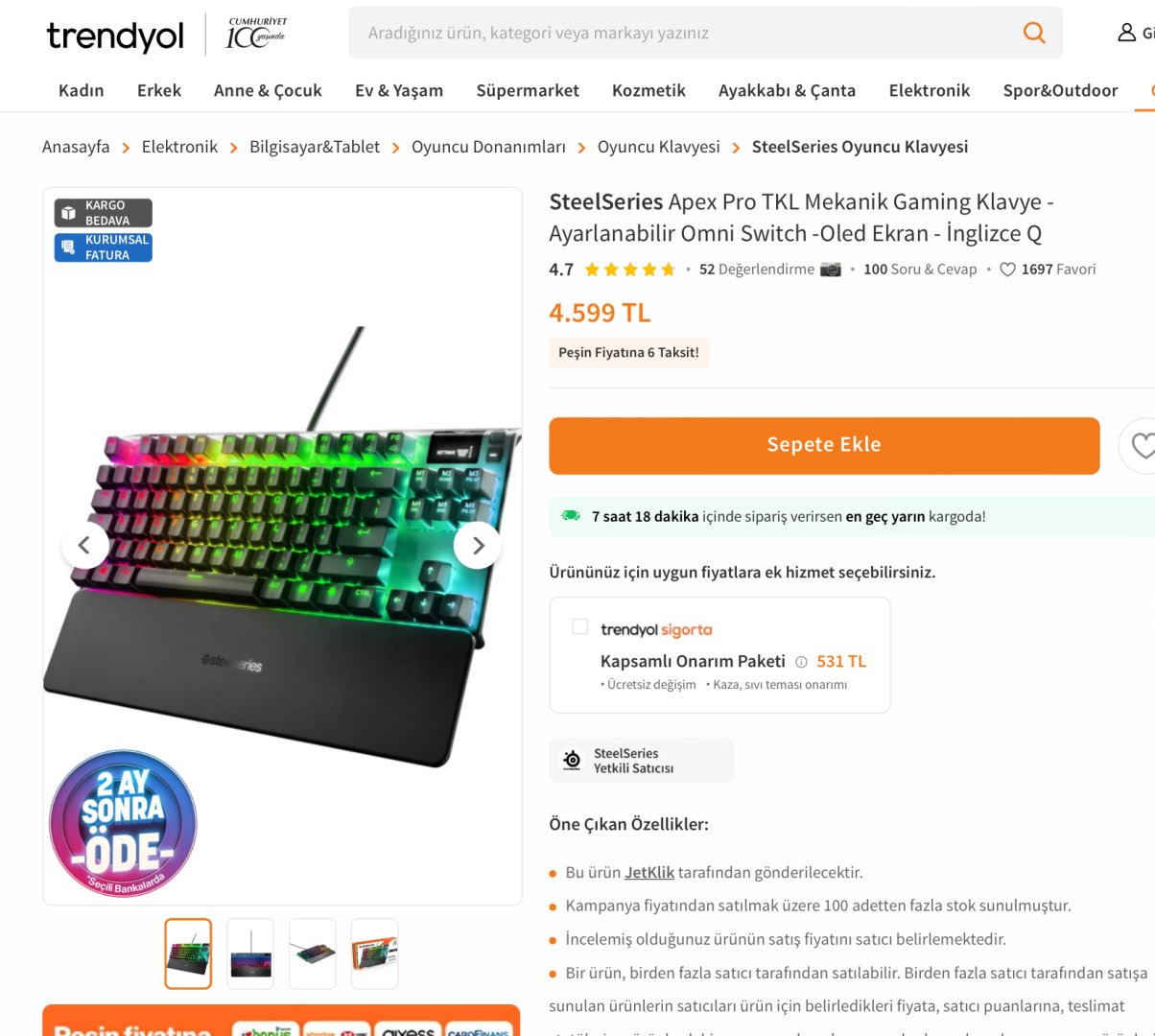1155x1036 pixels.
Task: Select the fourth thumbnail showing product box
Action: click(374, 954)
